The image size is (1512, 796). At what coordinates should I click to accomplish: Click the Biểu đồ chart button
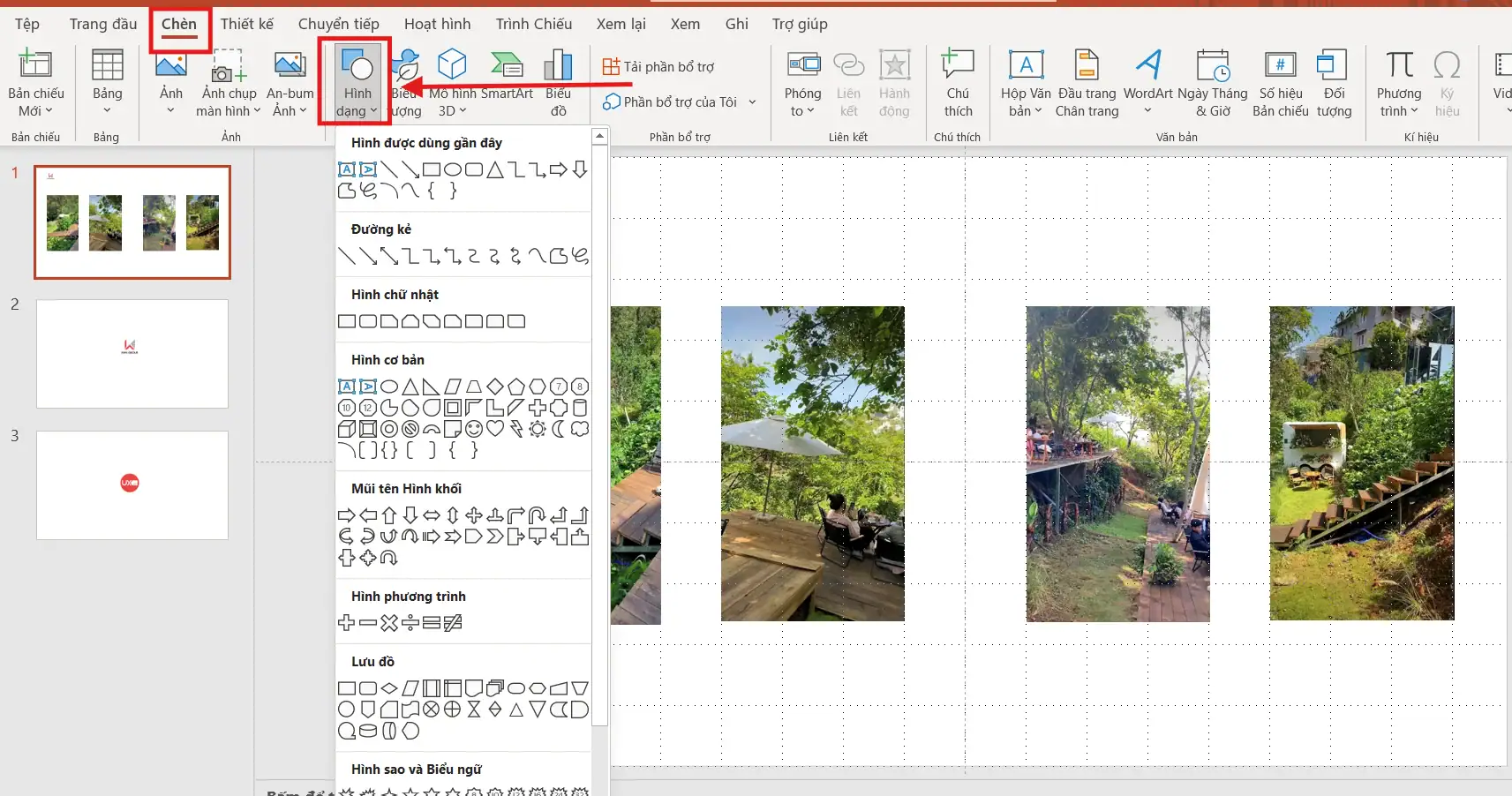(558, 83)
